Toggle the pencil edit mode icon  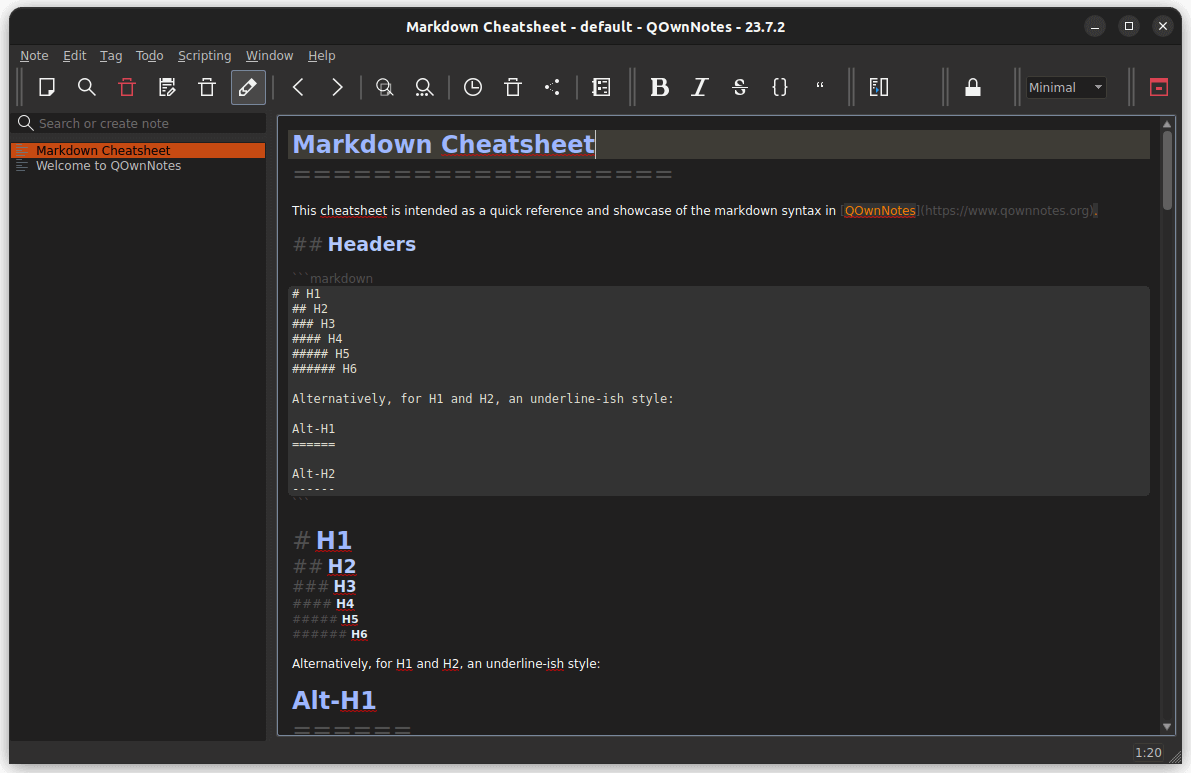(247, 87)
